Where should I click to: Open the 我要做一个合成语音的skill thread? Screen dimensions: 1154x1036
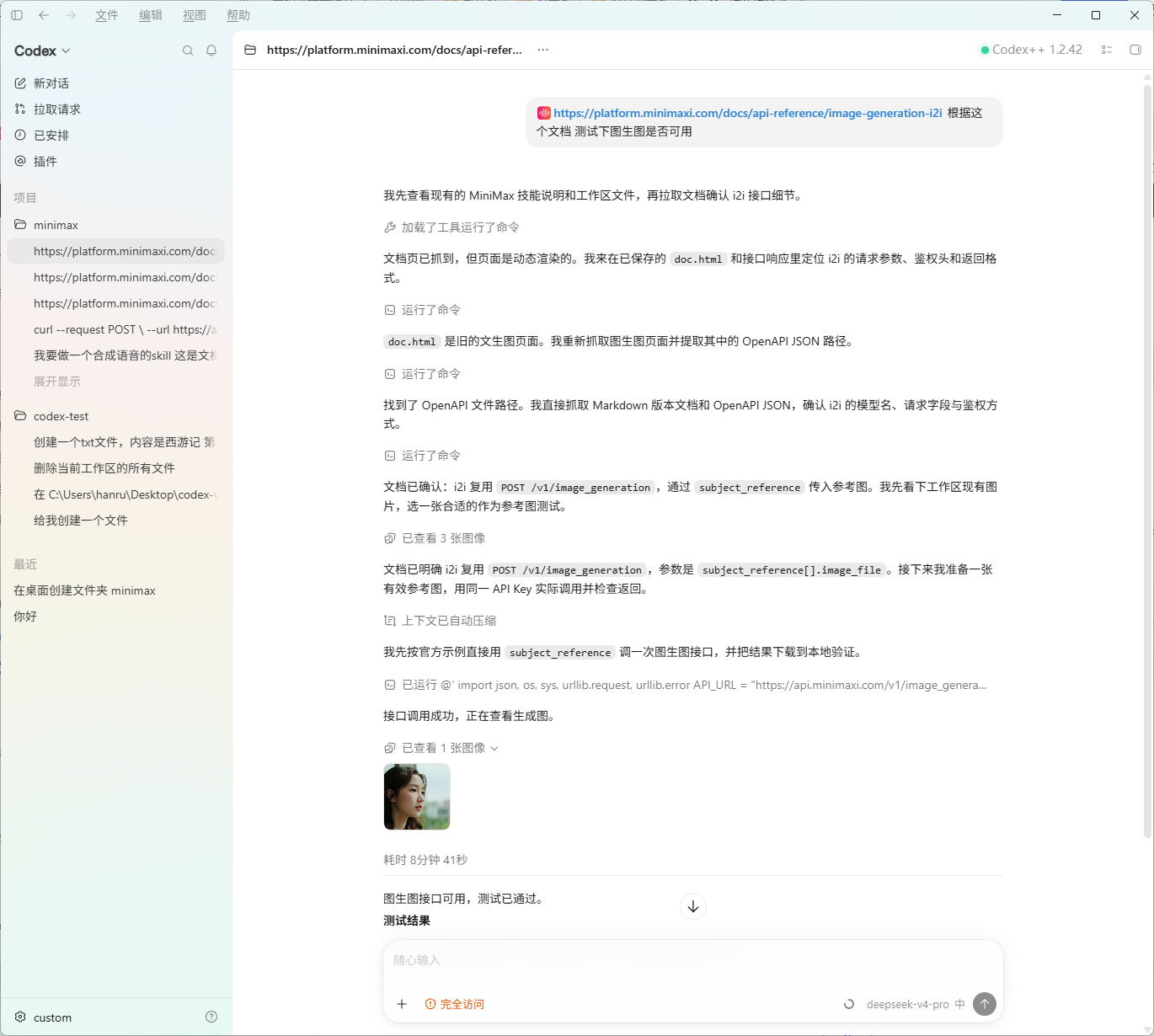pos(116,355)
